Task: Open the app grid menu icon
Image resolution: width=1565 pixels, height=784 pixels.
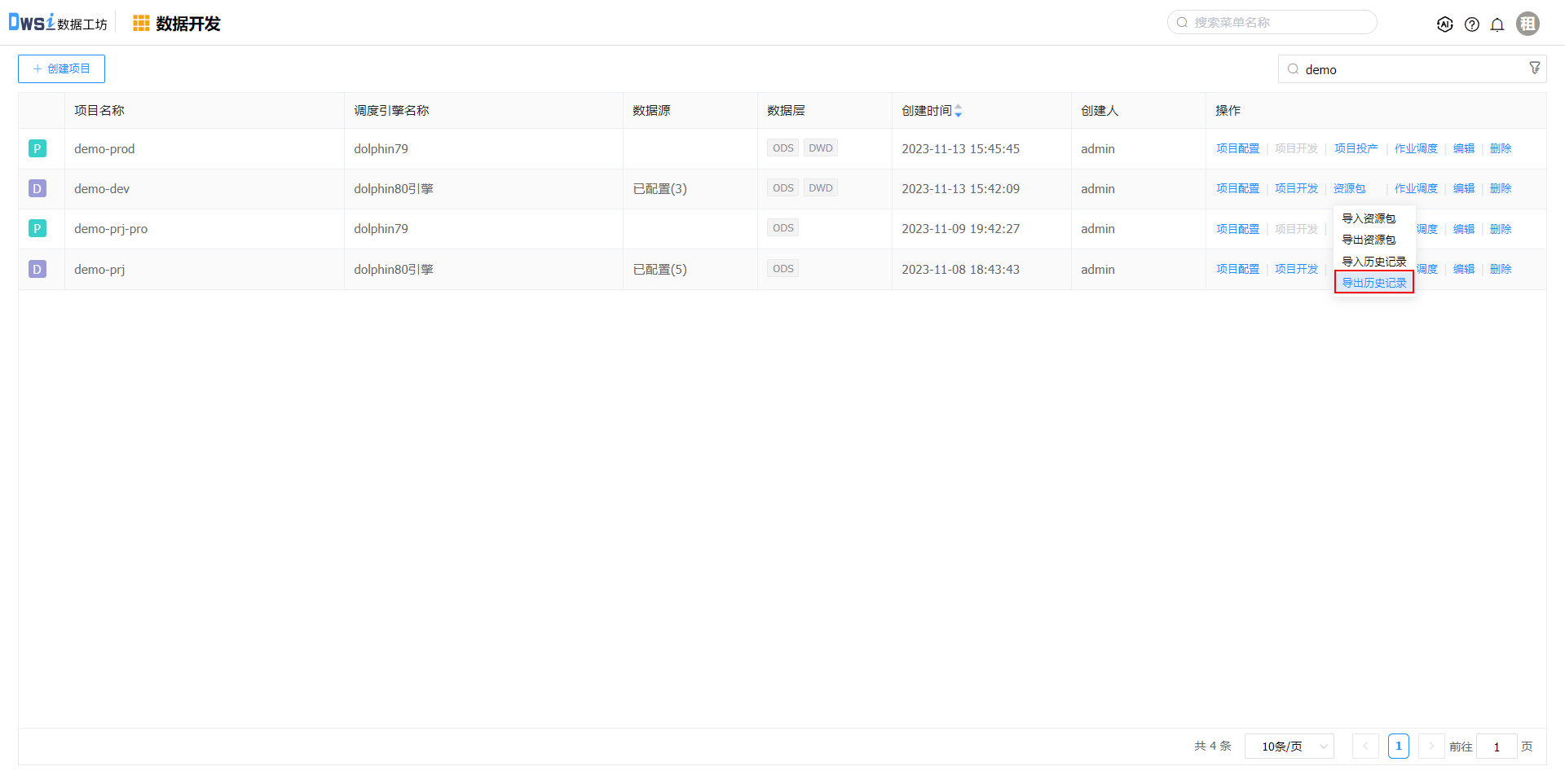Action: click(x=141, y=24)
